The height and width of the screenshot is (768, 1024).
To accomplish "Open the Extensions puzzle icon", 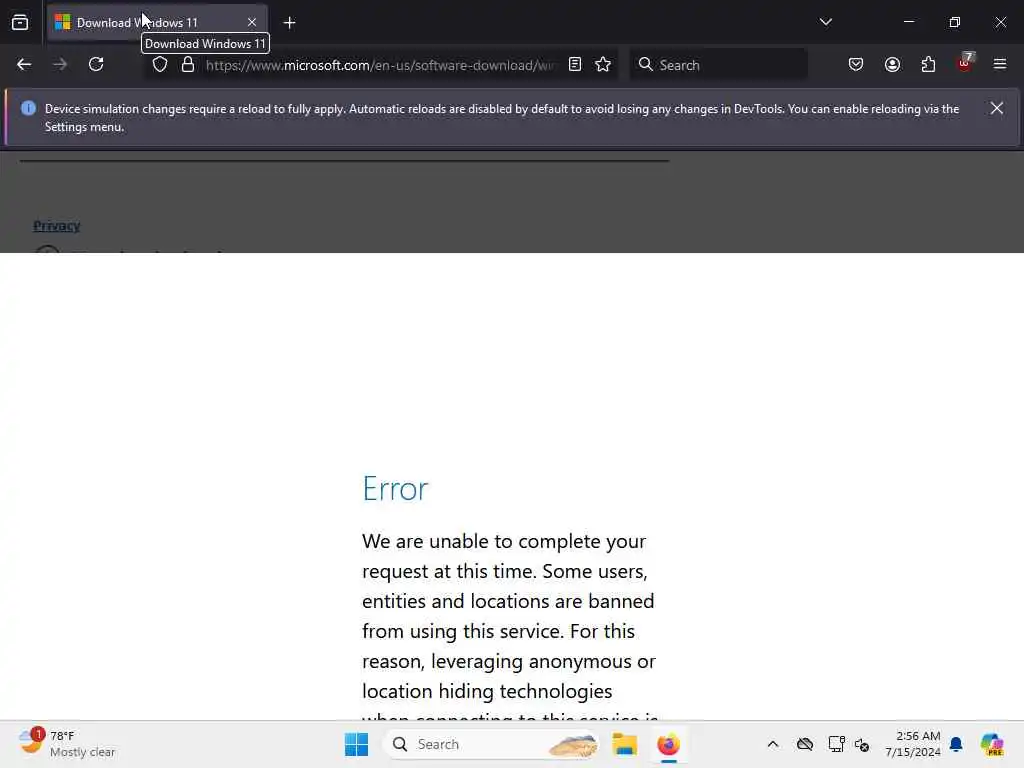I will tap(928, 64).
